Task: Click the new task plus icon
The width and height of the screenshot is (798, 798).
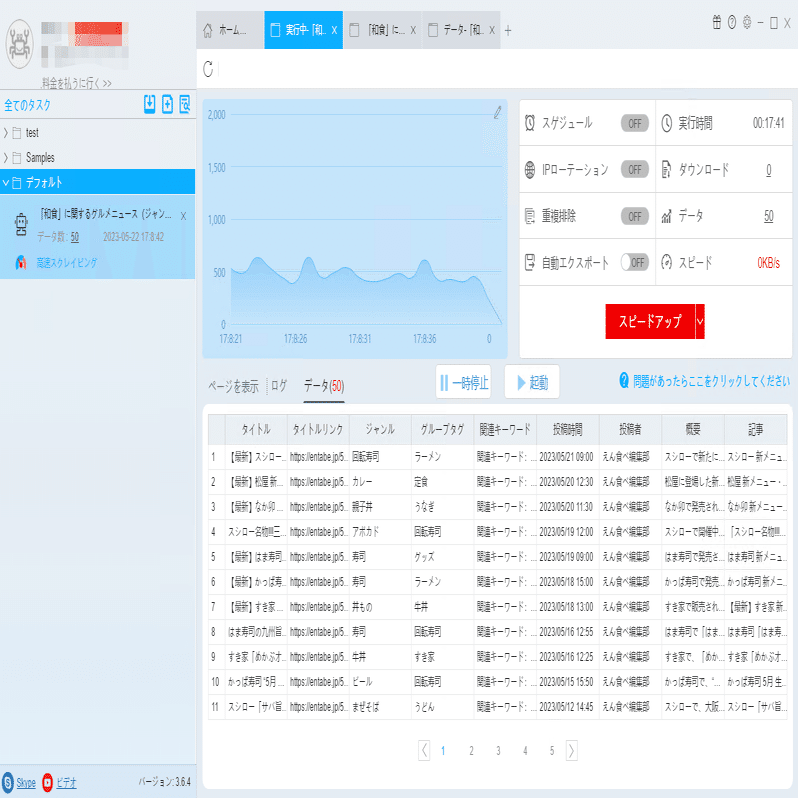Action: coord(167,104)
